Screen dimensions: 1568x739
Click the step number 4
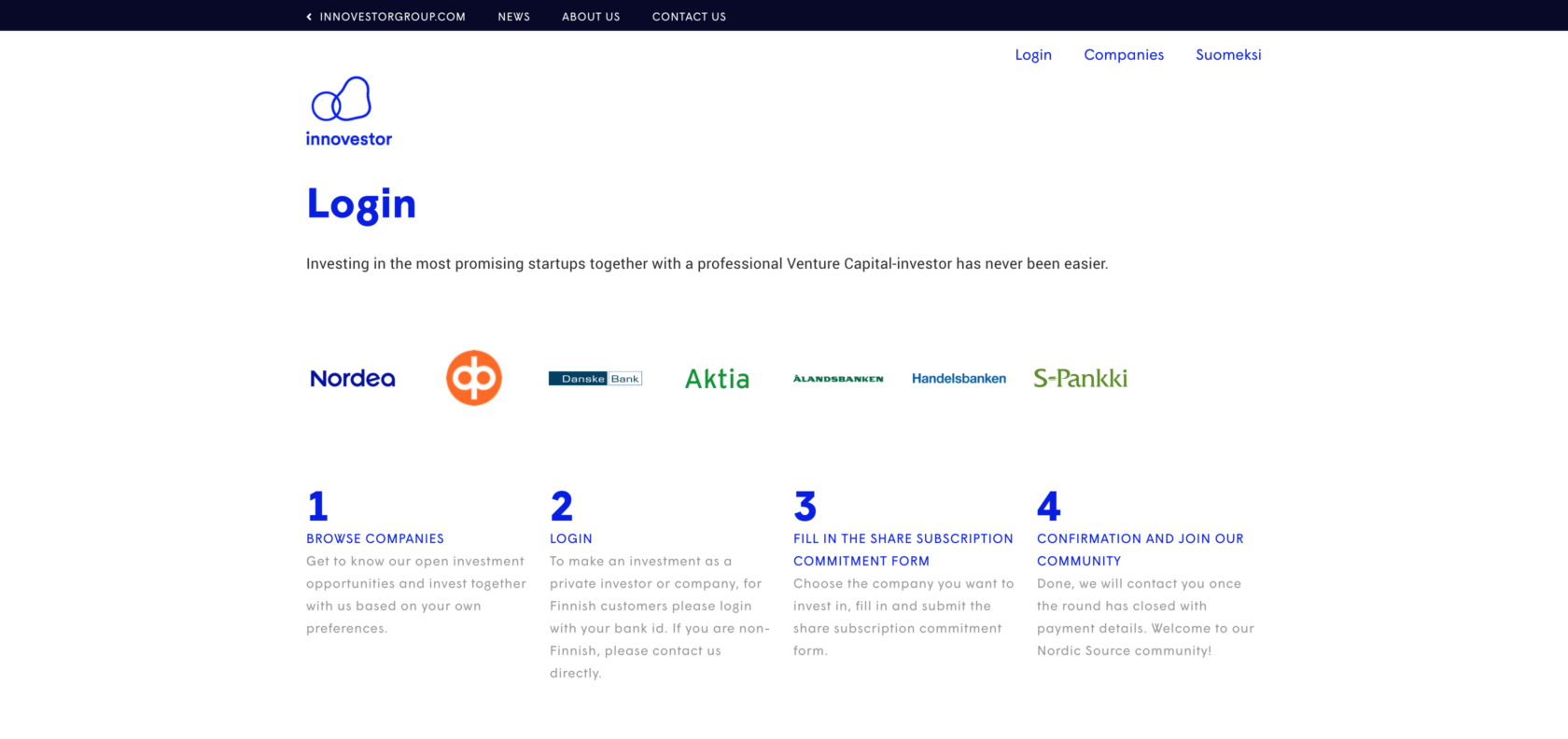tap(1049, 507)
